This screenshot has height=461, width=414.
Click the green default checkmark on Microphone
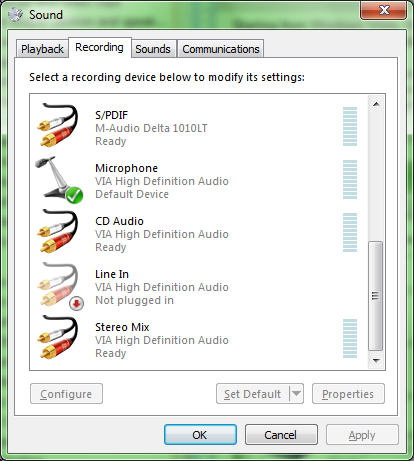(x=74, y=195)
